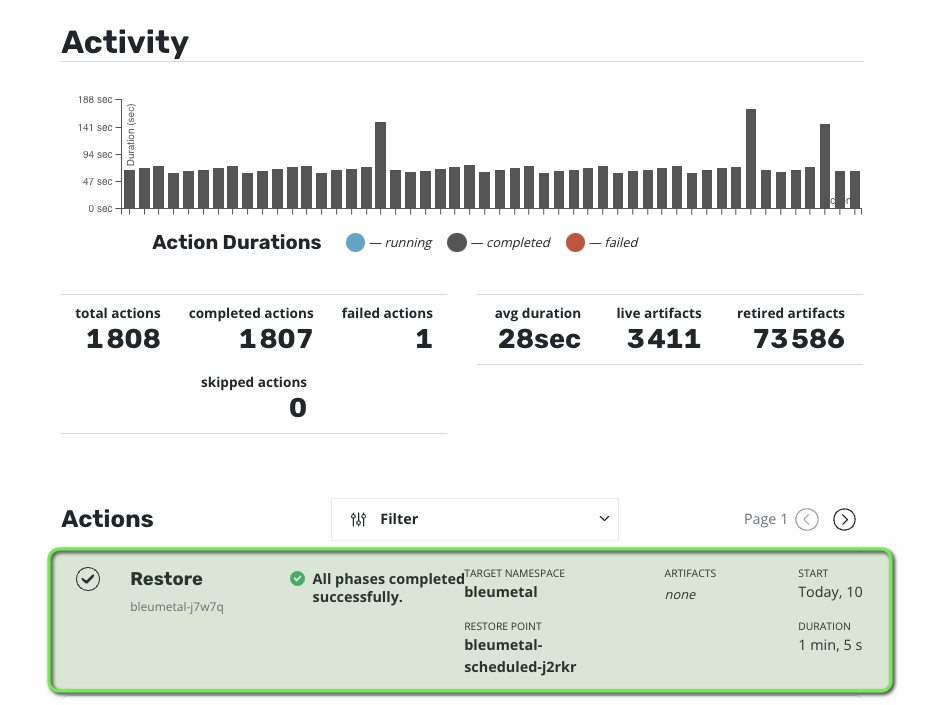Click the tallest bar in duration chart

(x=751, y=158)
